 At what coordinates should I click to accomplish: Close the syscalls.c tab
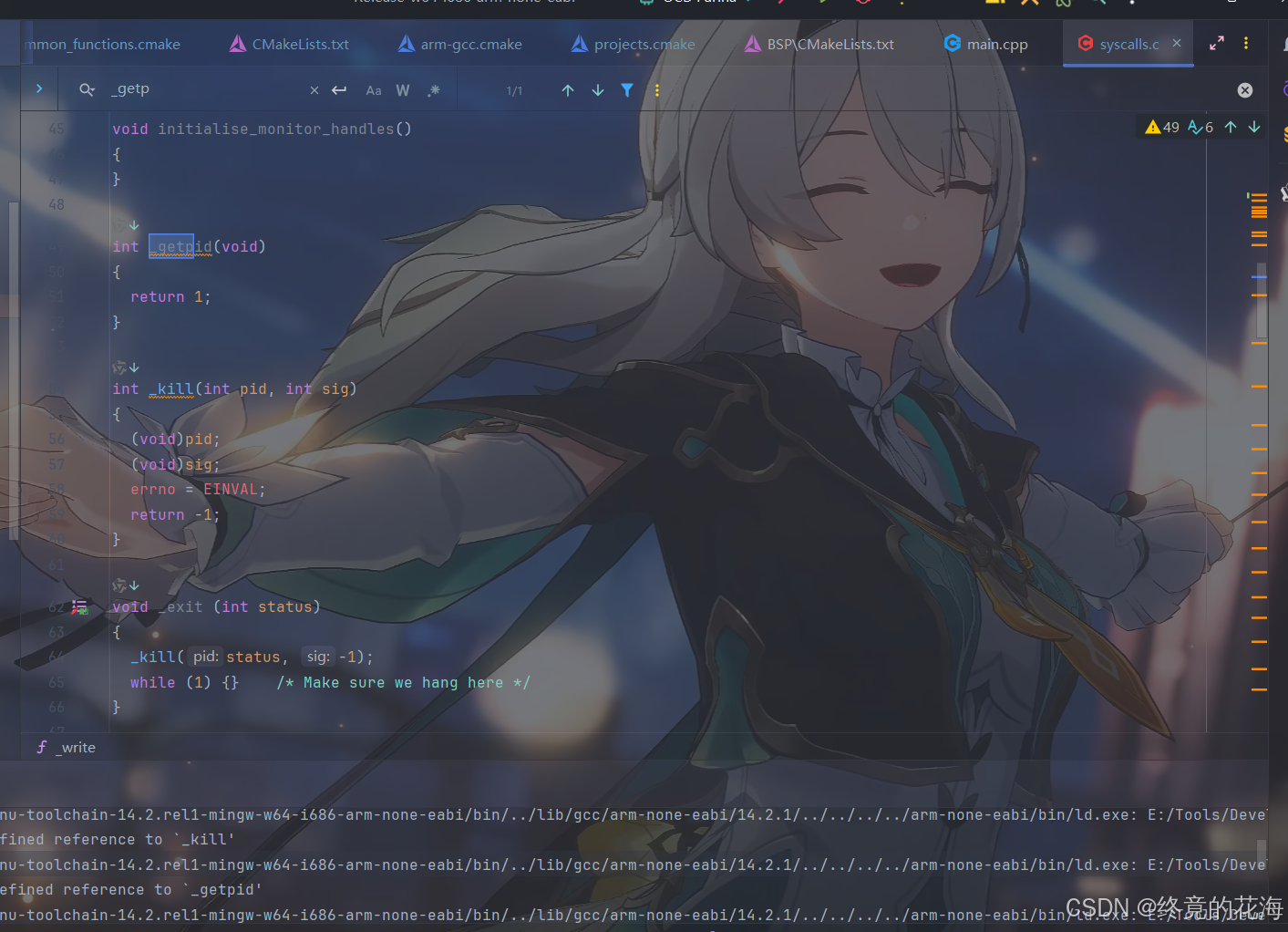click(1177, 43)
